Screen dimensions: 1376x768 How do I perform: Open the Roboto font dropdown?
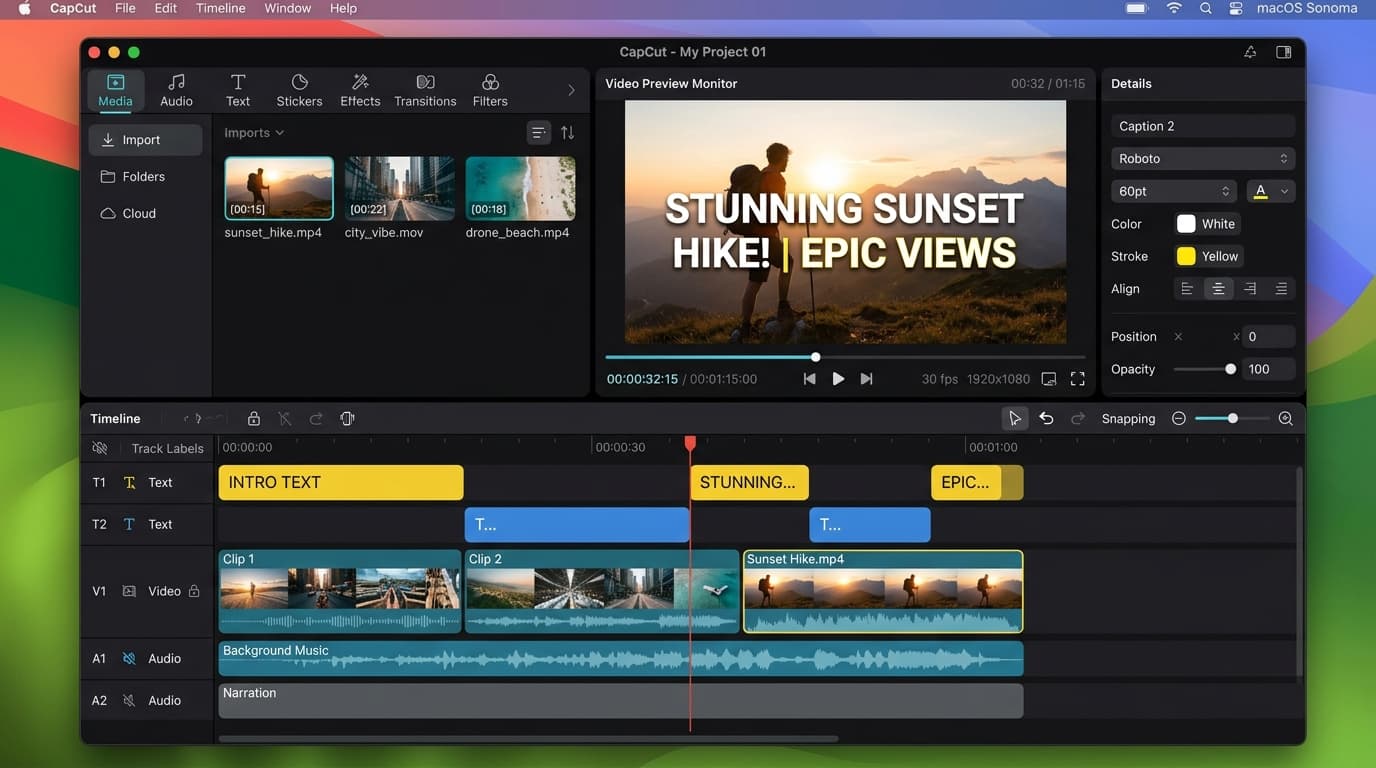point(1203,158)
